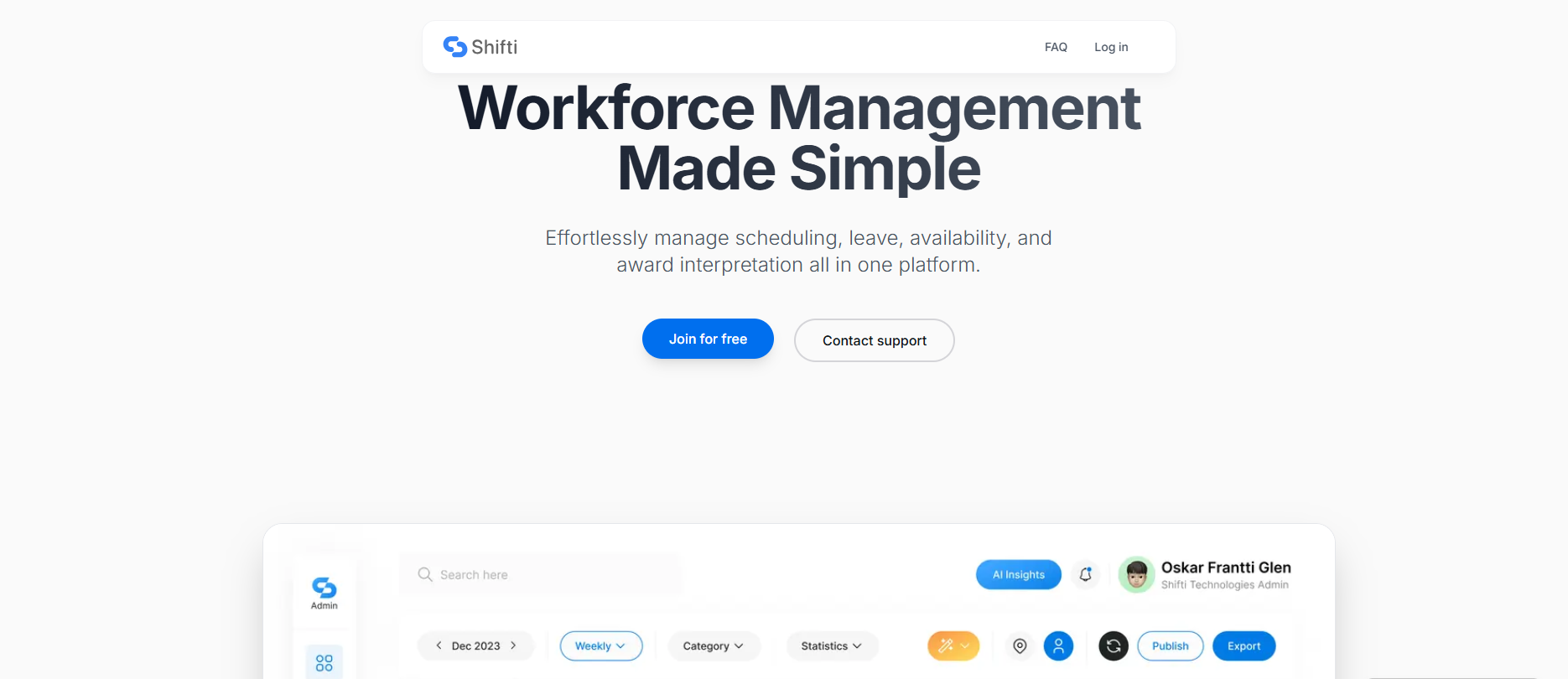
Task: Open the FAQ page
Action: coord(1056,47)
